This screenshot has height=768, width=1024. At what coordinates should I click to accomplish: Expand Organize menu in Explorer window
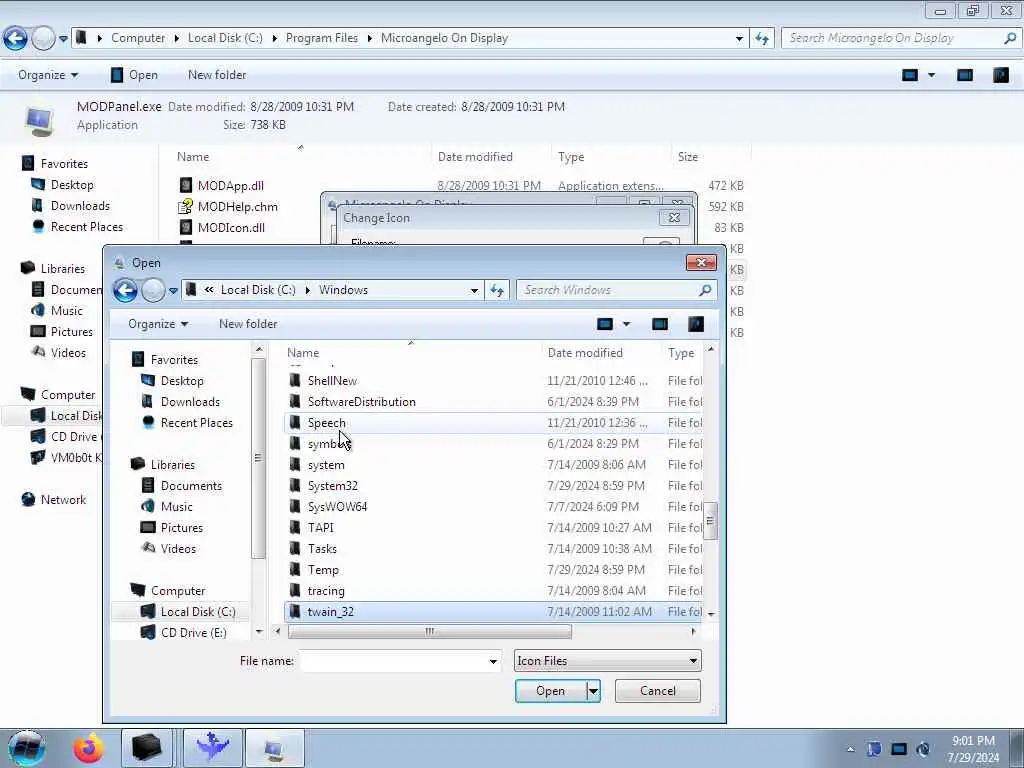tap(48, 75)
